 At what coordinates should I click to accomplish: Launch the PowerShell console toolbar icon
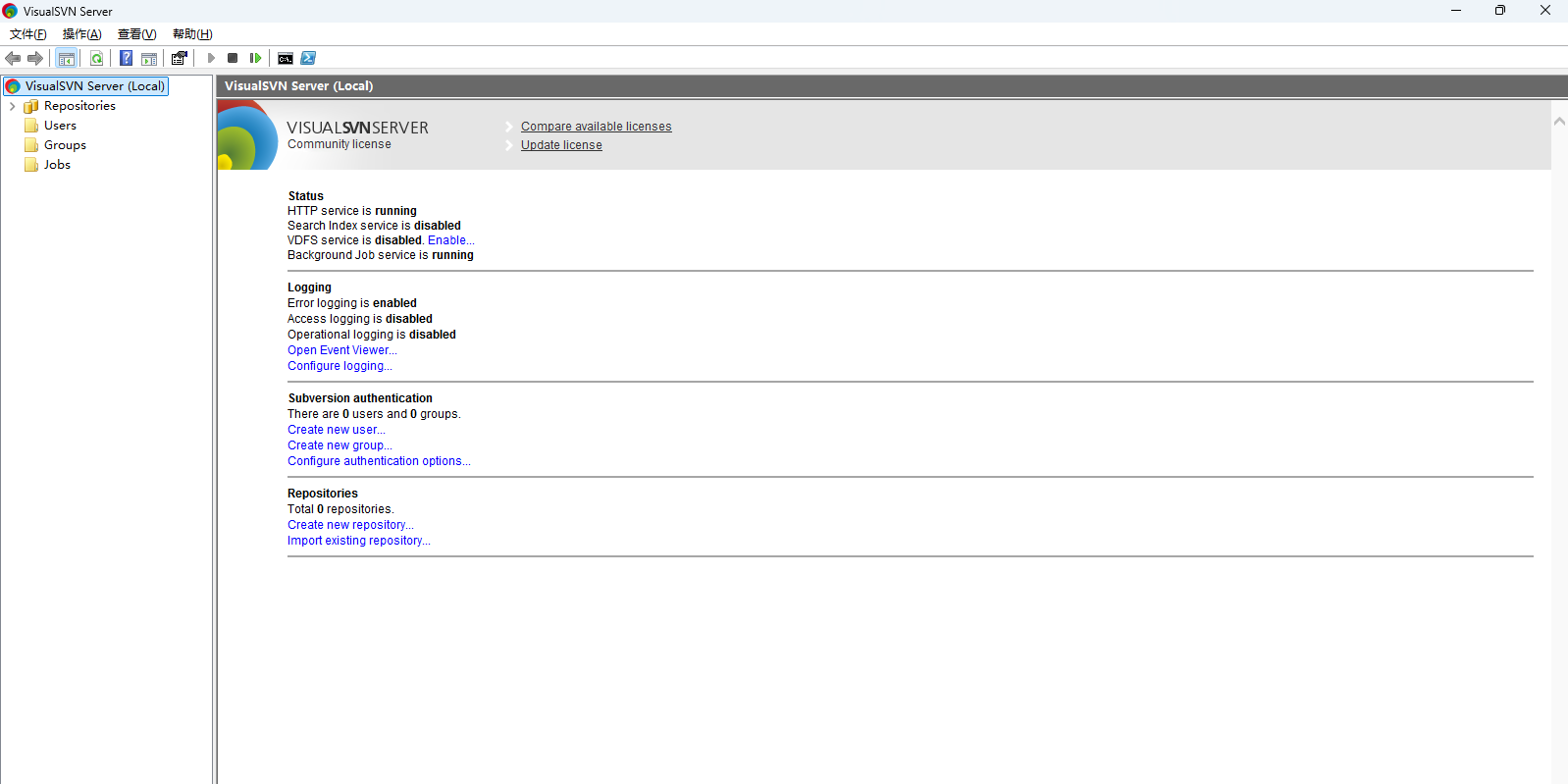(308, 59)
